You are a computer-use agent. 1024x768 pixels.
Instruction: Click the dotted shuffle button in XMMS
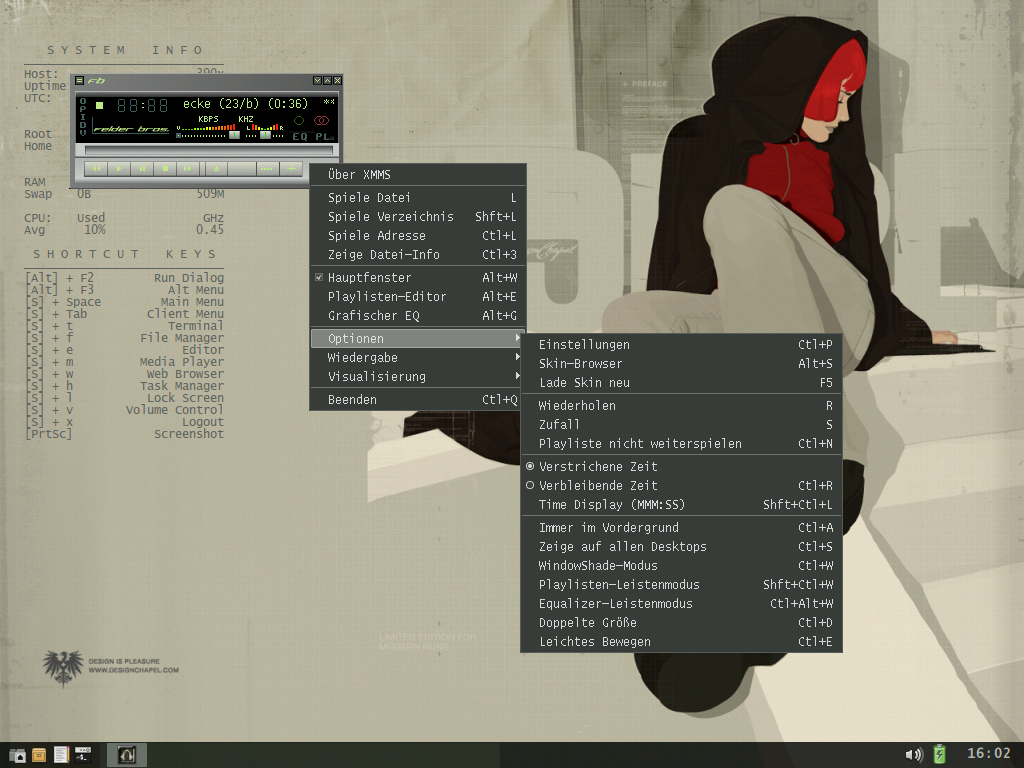pos(266,168)
